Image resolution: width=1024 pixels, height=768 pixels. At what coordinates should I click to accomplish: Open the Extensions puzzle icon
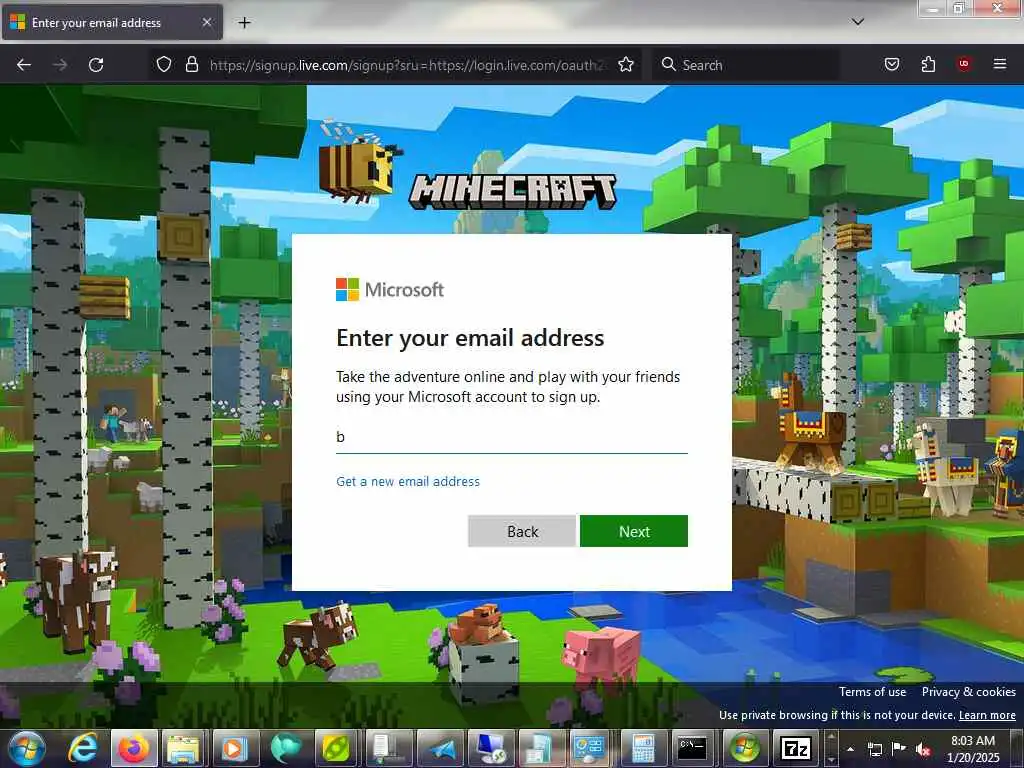click(928, 64)
